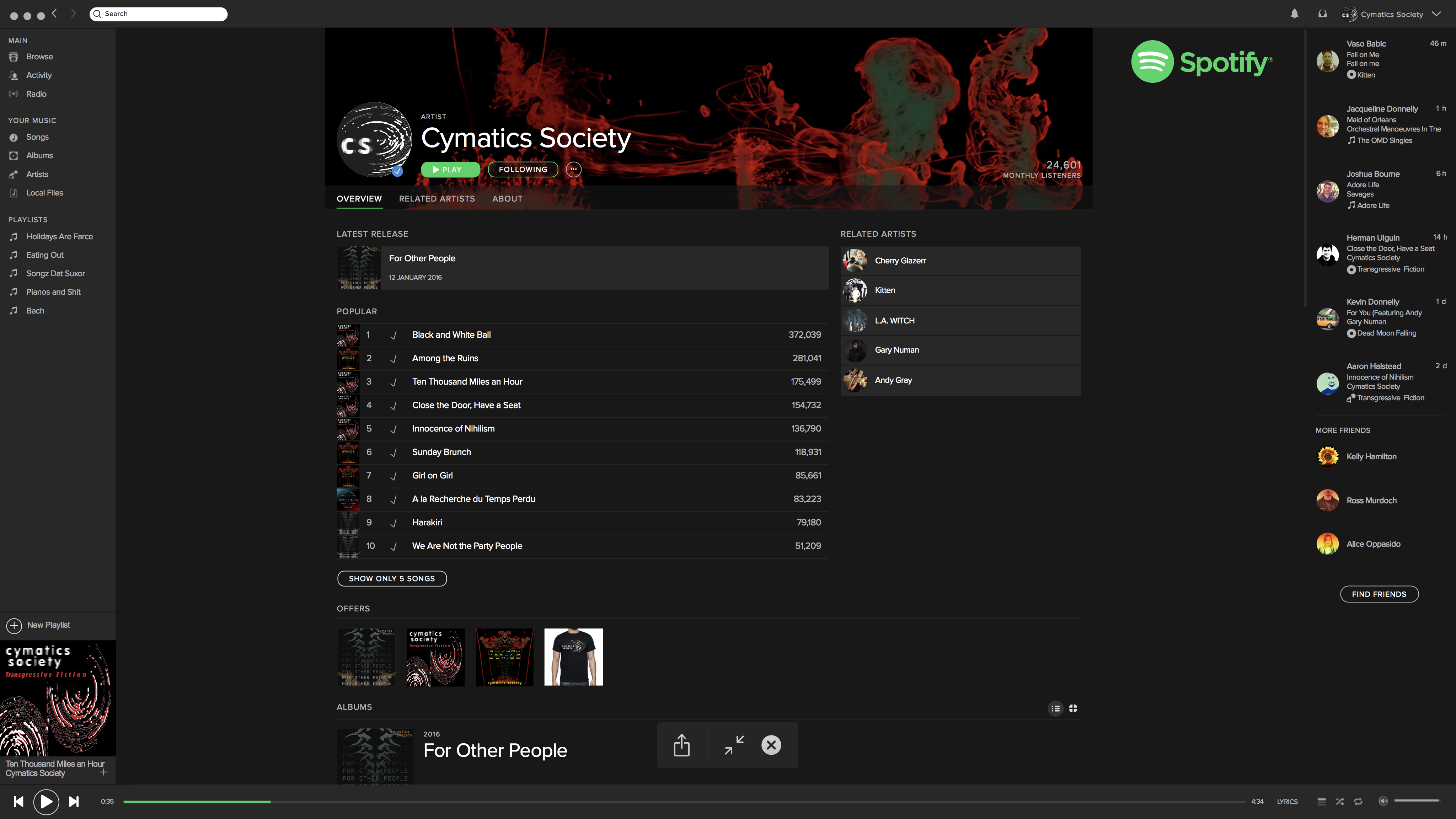Open related artist Gary Numan

click(x=960, y=350)
